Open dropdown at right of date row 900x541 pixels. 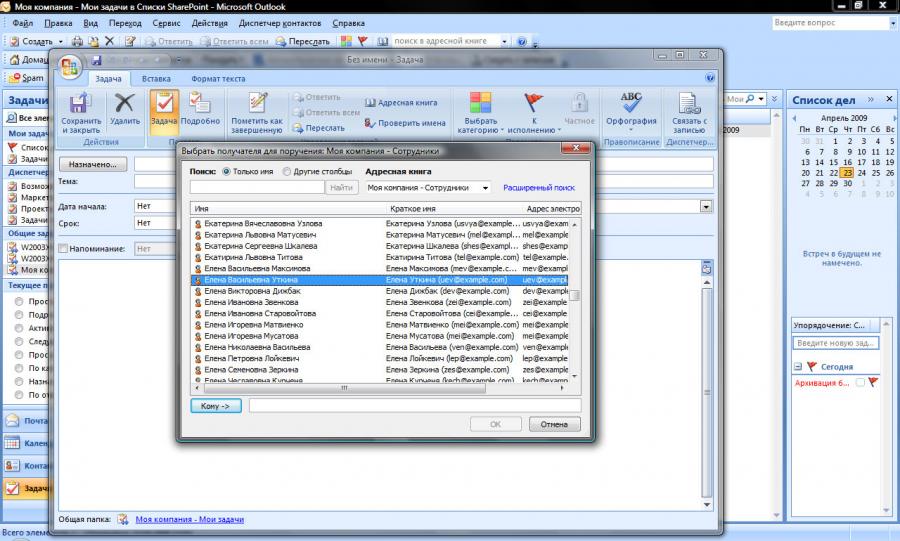click(x=706, y=207)
